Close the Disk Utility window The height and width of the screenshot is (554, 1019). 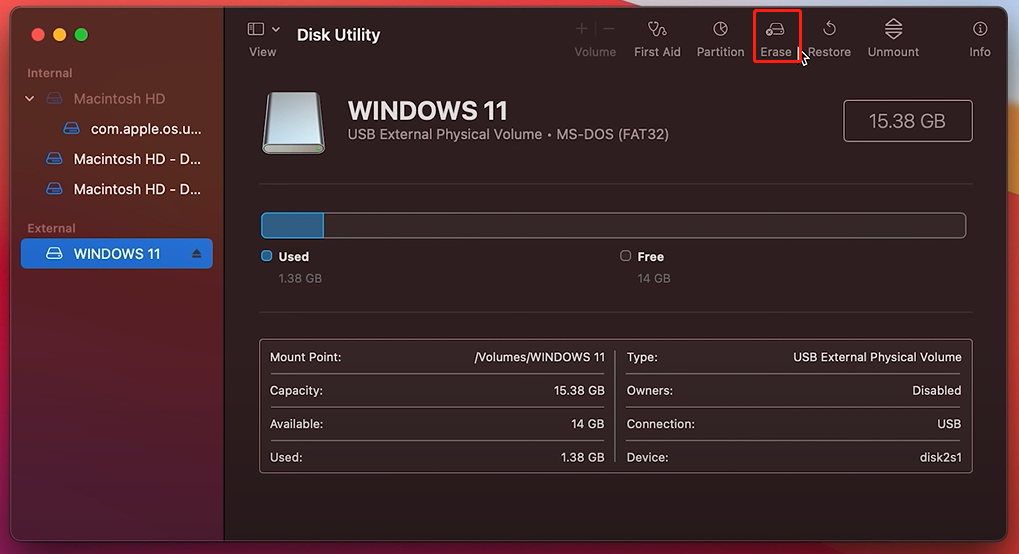[x=38, y=34]
